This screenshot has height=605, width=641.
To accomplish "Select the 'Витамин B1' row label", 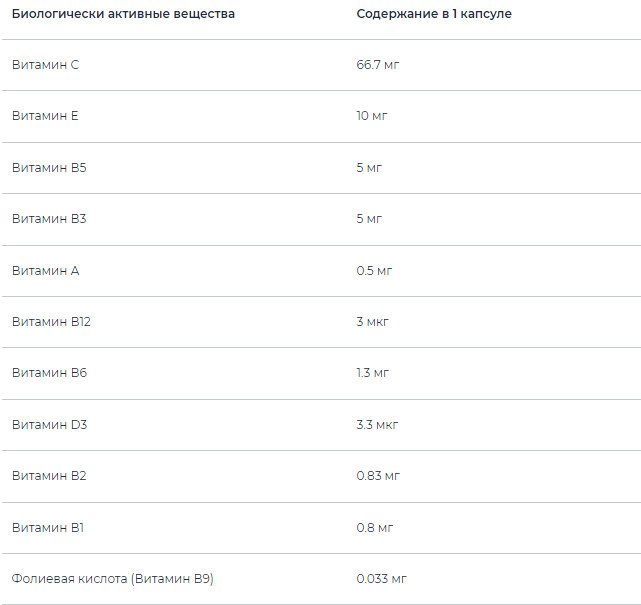I will 49,527.
